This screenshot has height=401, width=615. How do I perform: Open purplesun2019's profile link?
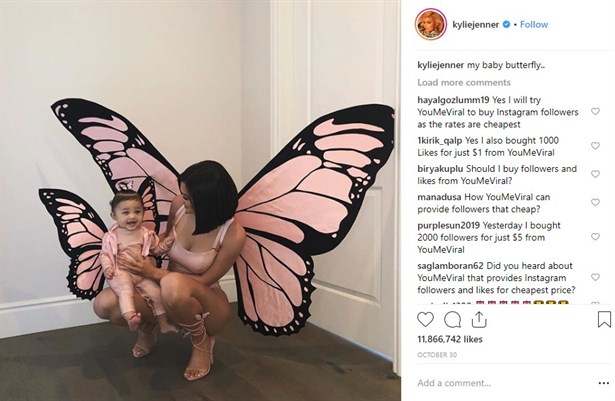[448, 225]
